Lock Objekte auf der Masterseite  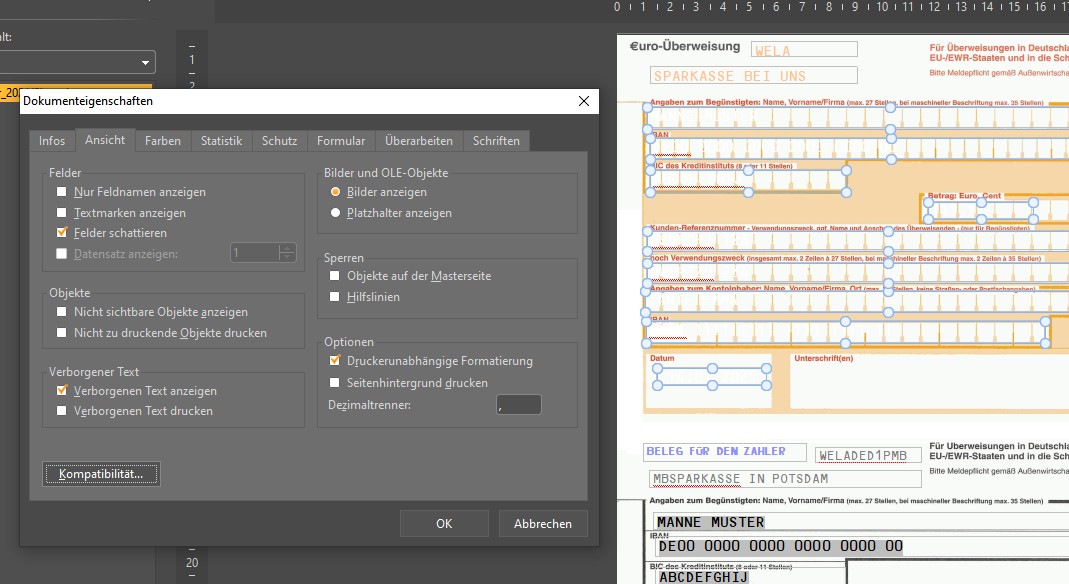click(x=335, y=276)
